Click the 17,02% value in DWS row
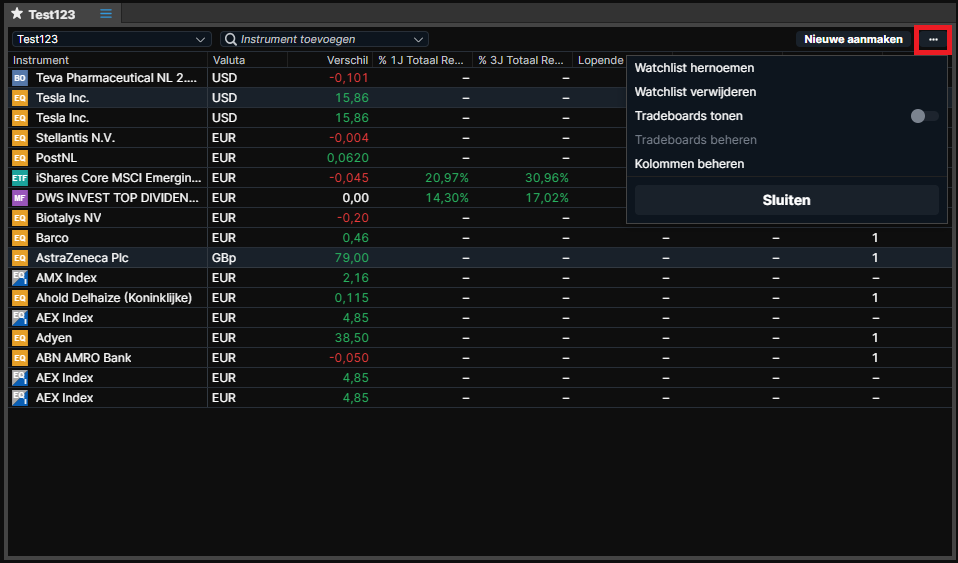The width and height of the screenshot is (958, 563). click(x=547, y=198)
